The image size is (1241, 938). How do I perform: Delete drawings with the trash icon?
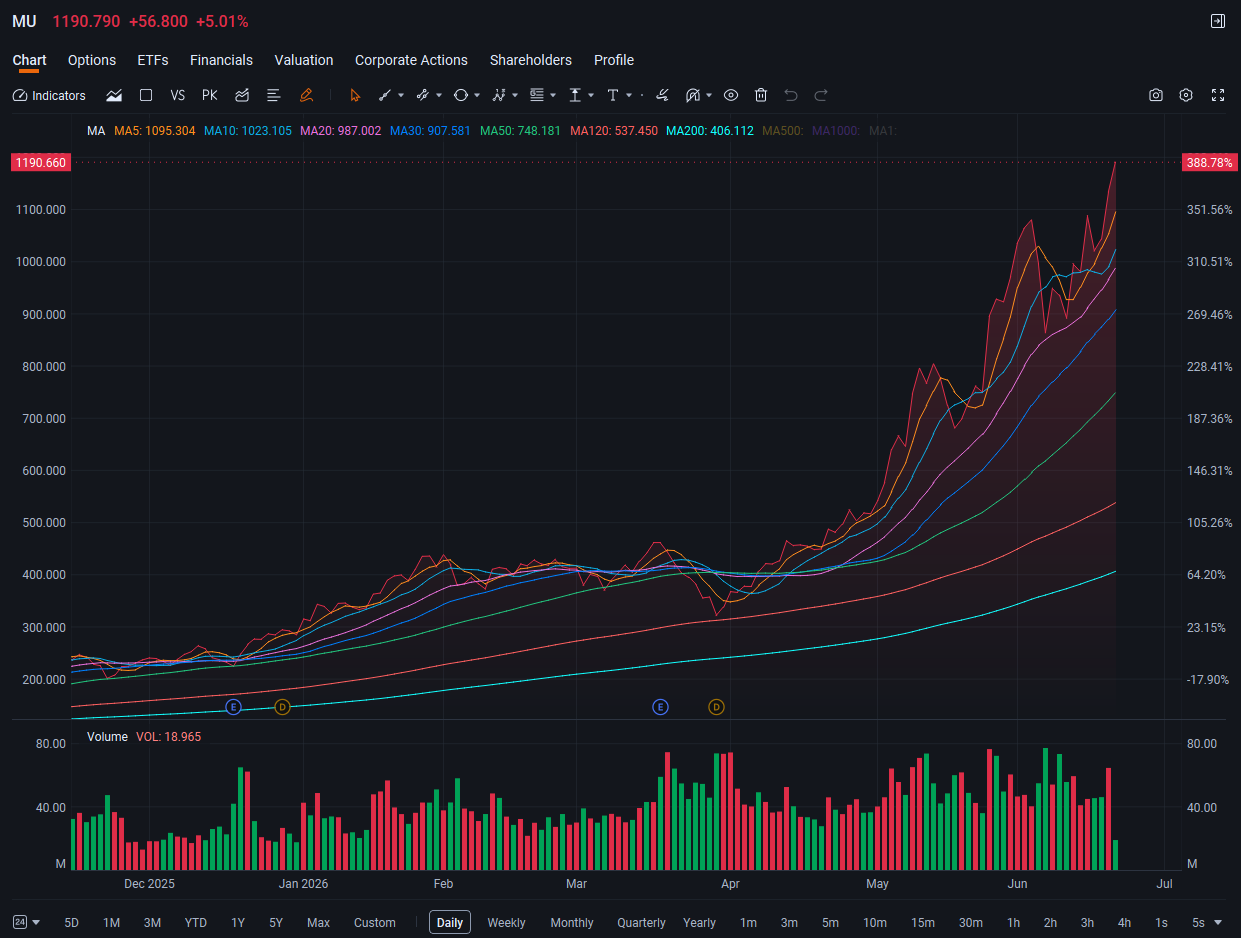(x=761, y=95)
